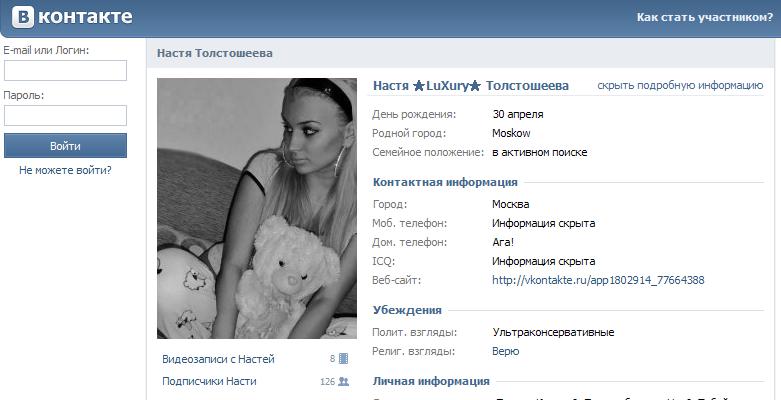The width and height of the screenshot is (781, 400).
Task: Click the Верю religious views link
Action: pyautogui.click(x=506, y=352)
